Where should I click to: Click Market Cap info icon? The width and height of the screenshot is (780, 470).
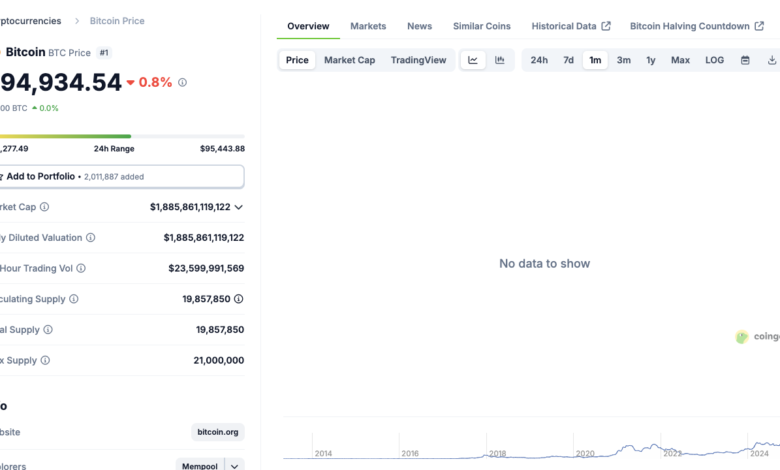pos(44,207)
